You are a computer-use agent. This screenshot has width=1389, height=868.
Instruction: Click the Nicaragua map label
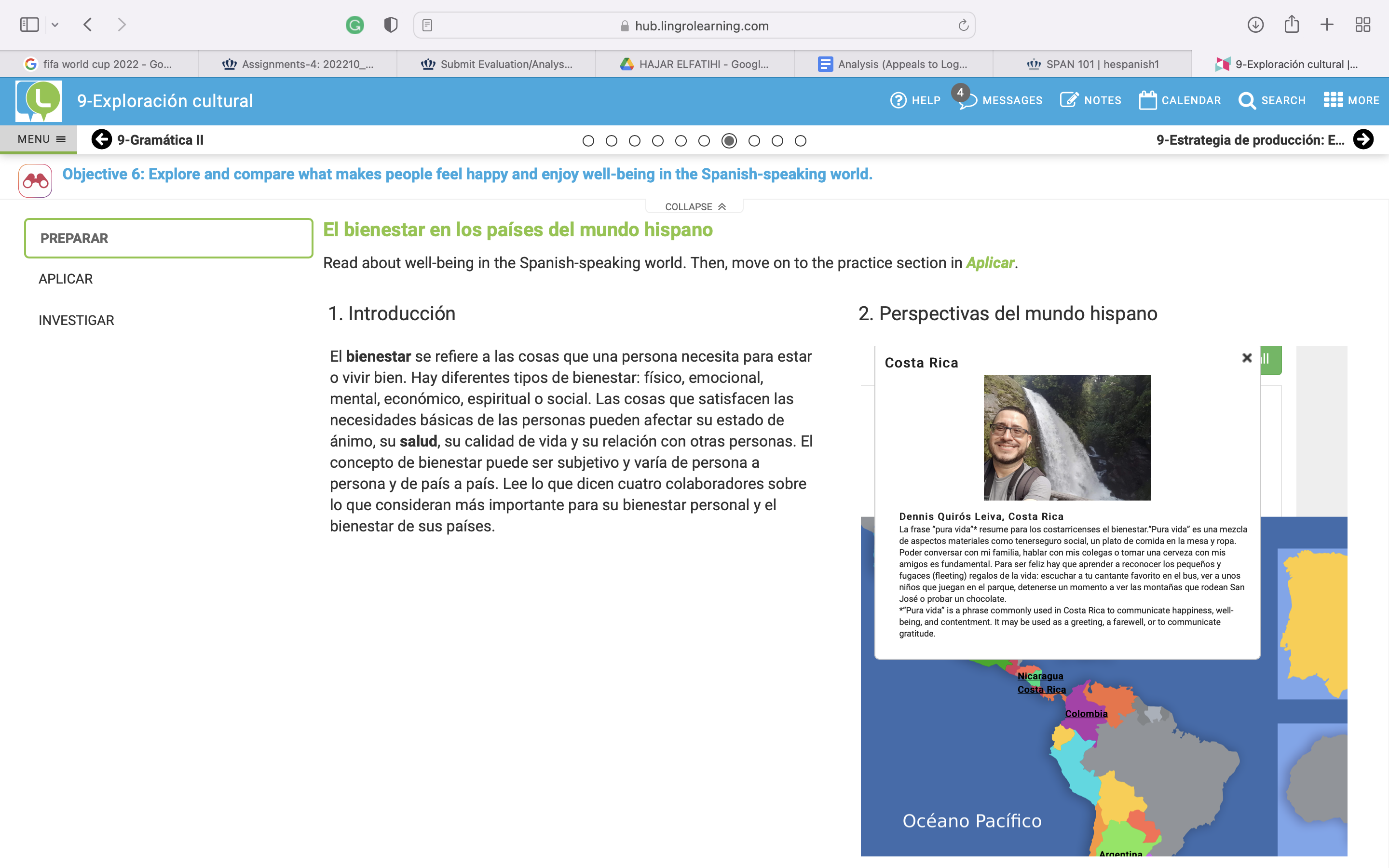point(1040,676)
